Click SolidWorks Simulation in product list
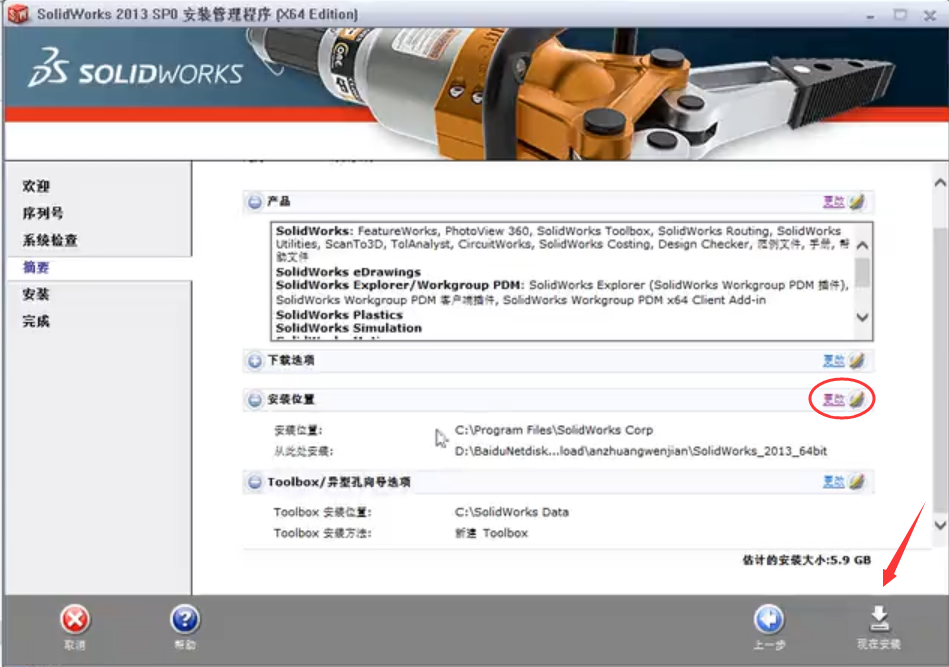949x667 pixels. [349, 328]
